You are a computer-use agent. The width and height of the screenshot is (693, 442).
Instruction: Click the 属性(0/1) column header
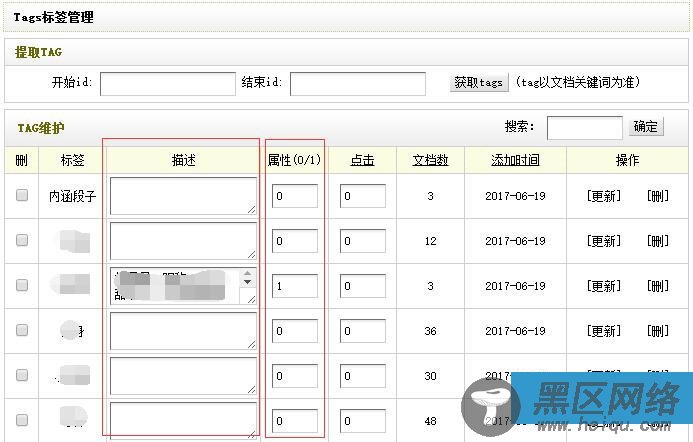tap(294, 160)
